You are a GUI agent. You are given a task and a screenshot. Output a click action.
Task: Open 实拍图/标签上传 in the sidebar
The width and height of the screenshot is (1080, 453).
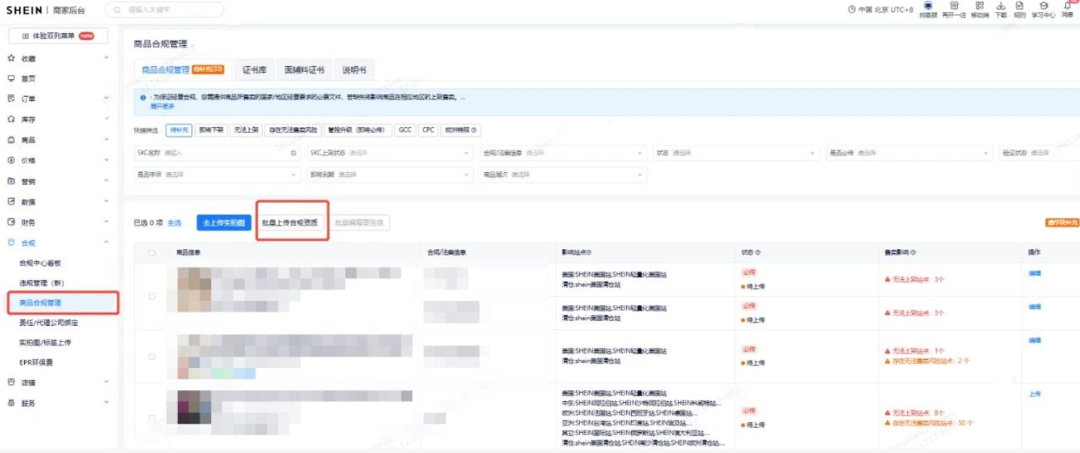[x=45, y=342]
